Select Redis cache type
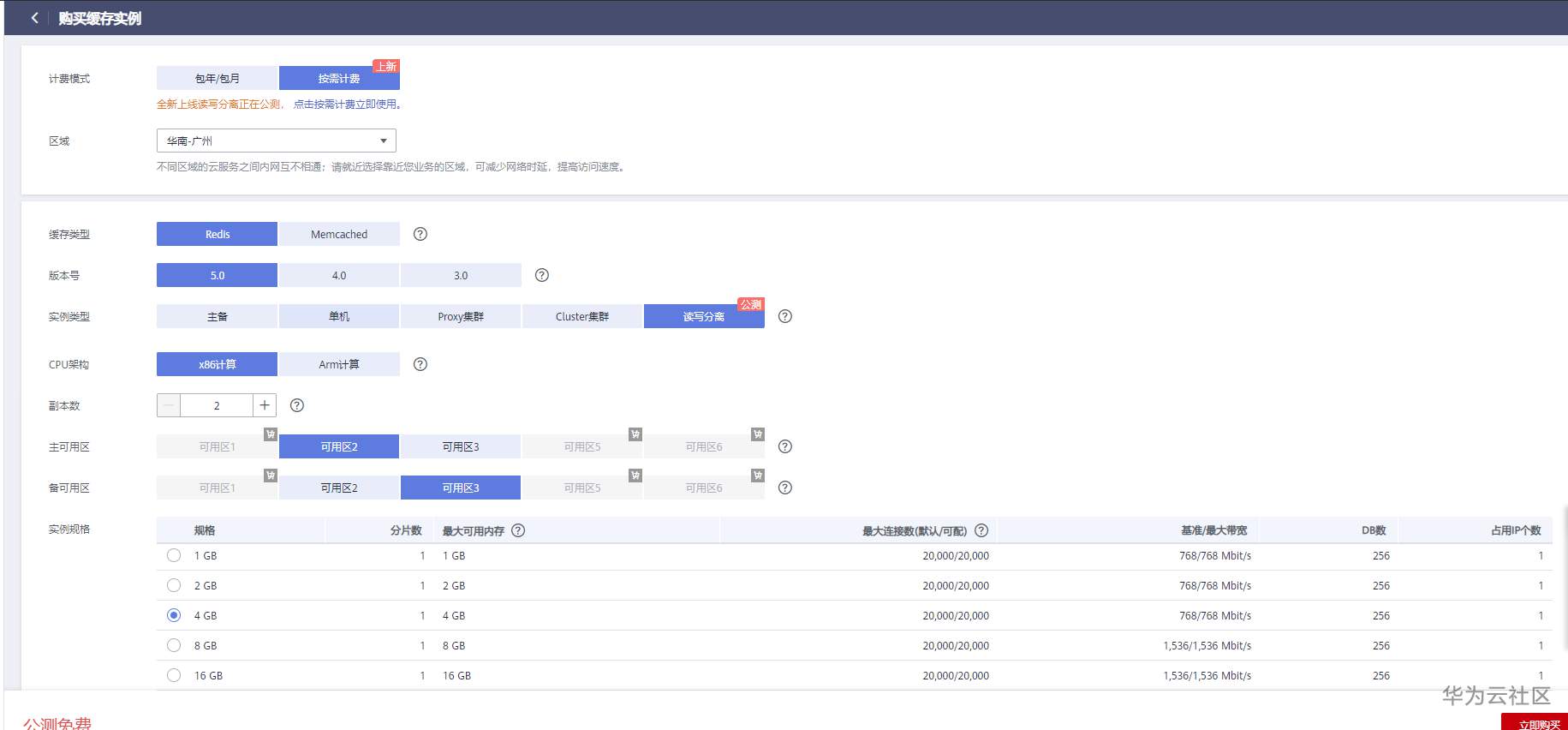Screen dimensions: 1568x730 coord(217,234)
